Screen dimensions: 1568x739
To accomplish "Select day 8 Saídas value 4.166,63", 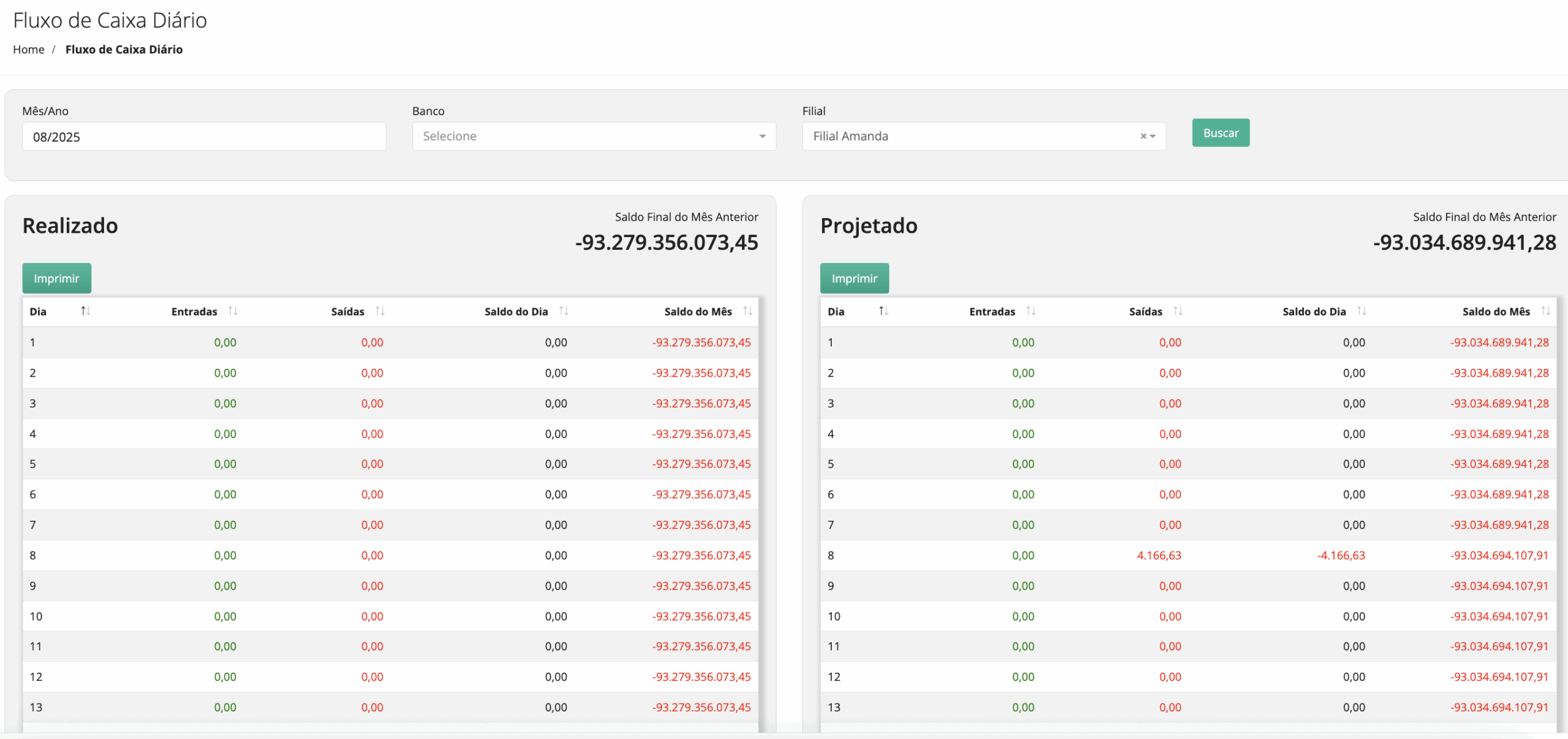I will tap(1159, 555).
